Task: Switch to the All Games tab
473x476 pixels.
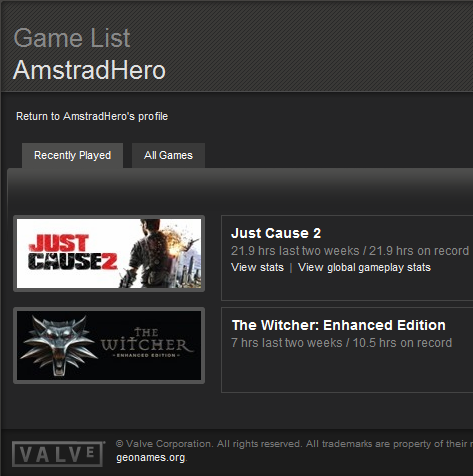Action: [x=168, y=155]
